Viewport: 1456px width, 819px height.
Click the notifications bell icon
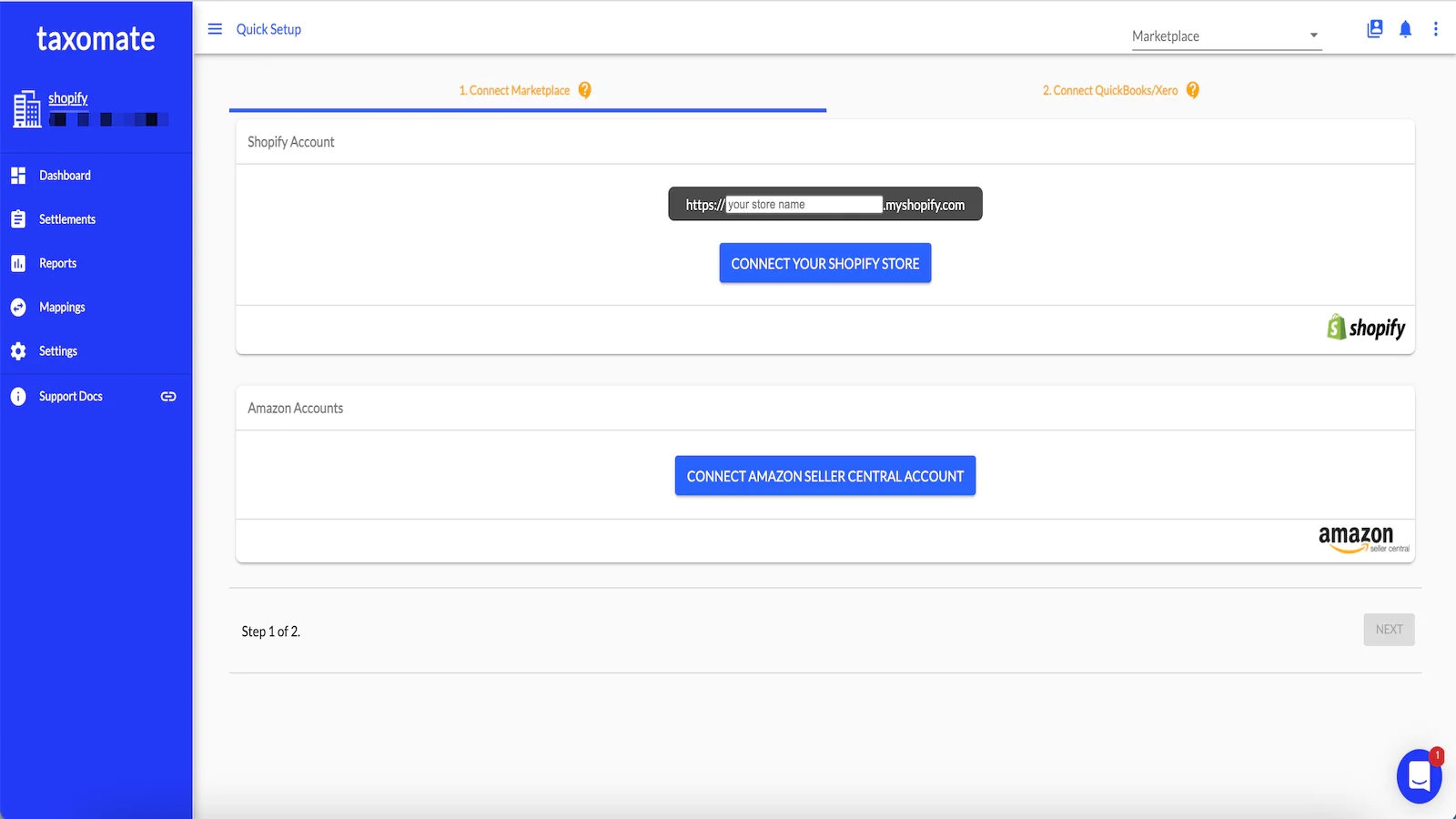[x=1405, y=29]
